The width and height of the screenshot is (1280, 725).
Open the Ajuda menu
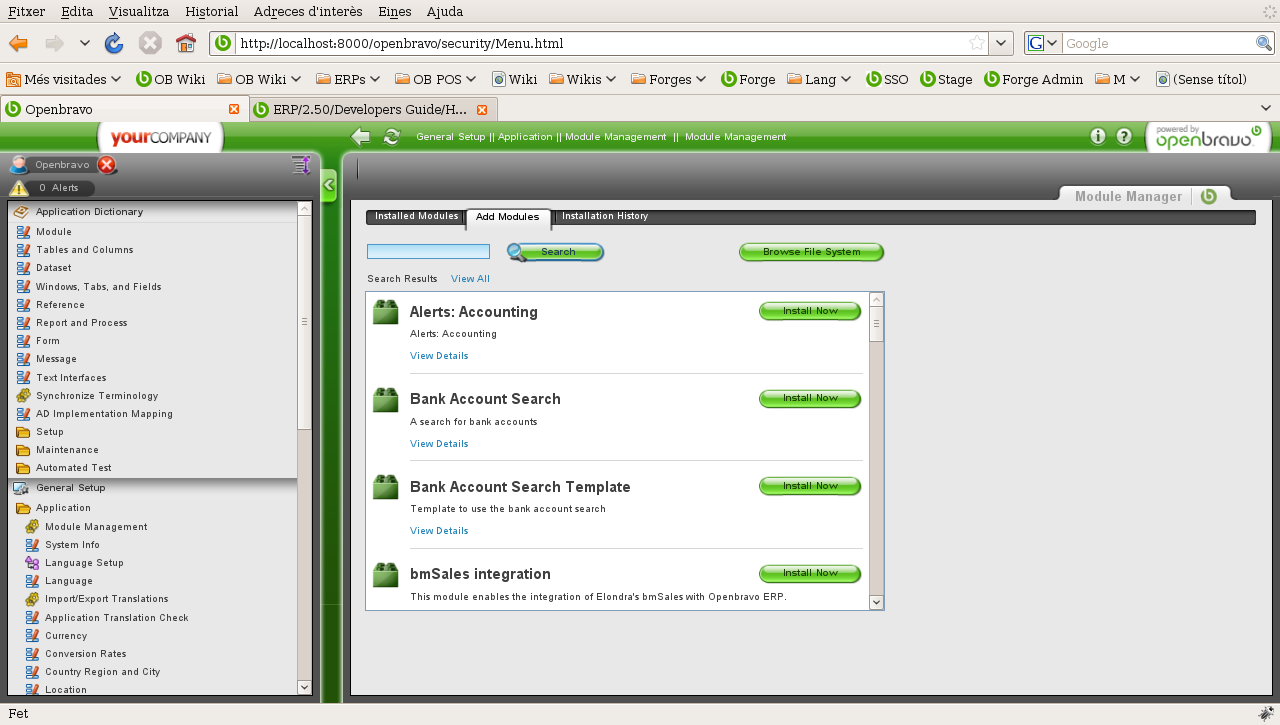click(x=445, y=11)
